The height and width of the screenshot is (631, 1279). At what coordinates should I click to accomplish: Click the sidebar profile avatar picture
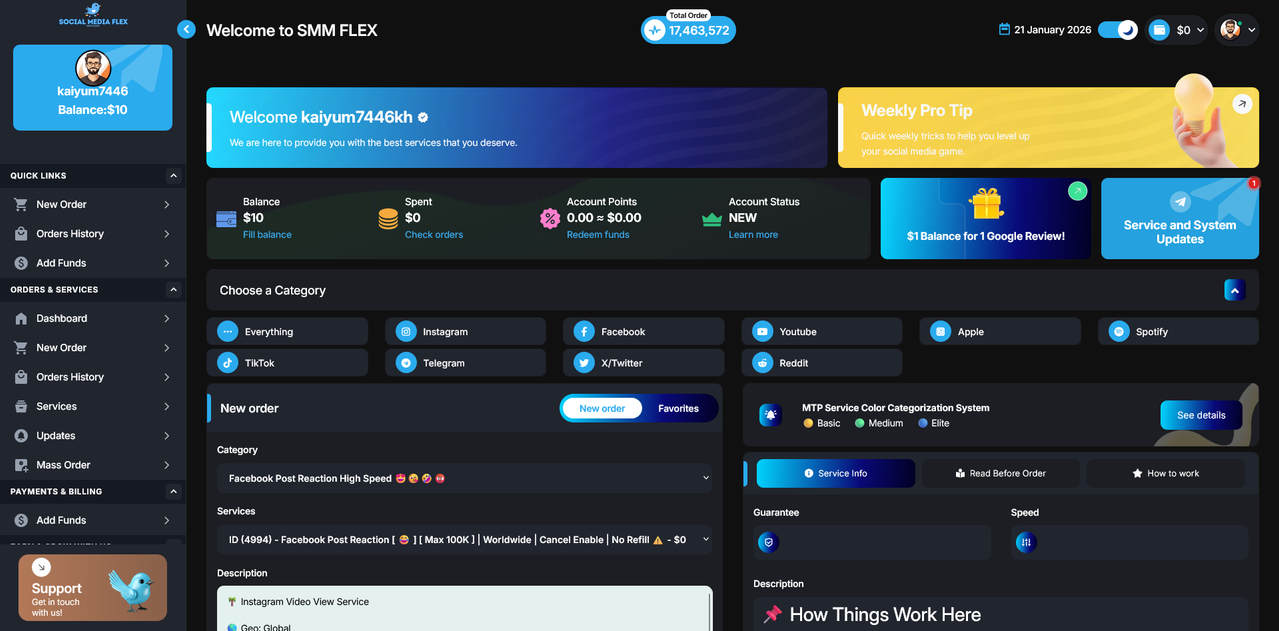[93, 68]
